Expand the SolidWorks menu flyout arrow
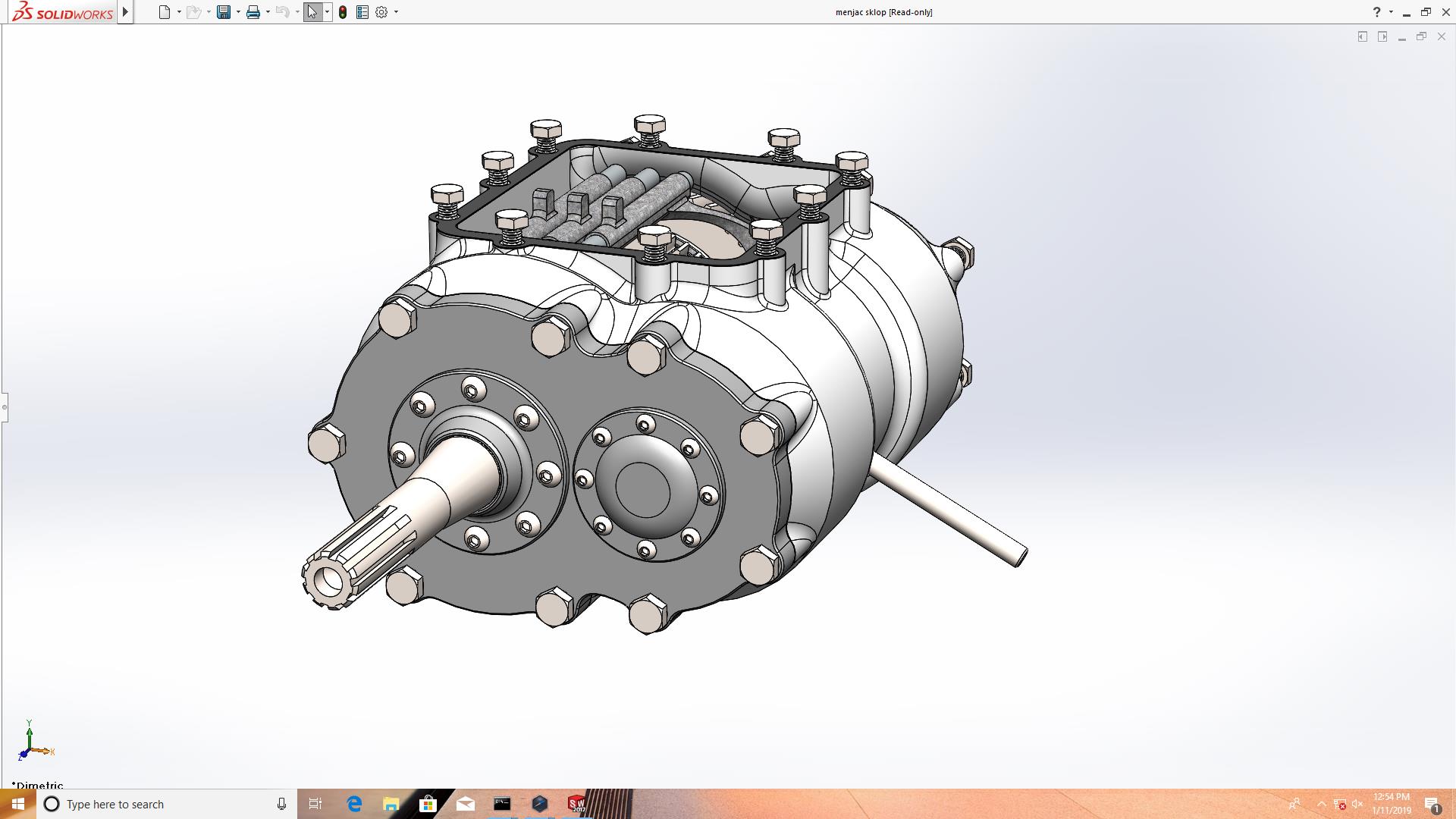1456x819 pixels. point(126,12)
